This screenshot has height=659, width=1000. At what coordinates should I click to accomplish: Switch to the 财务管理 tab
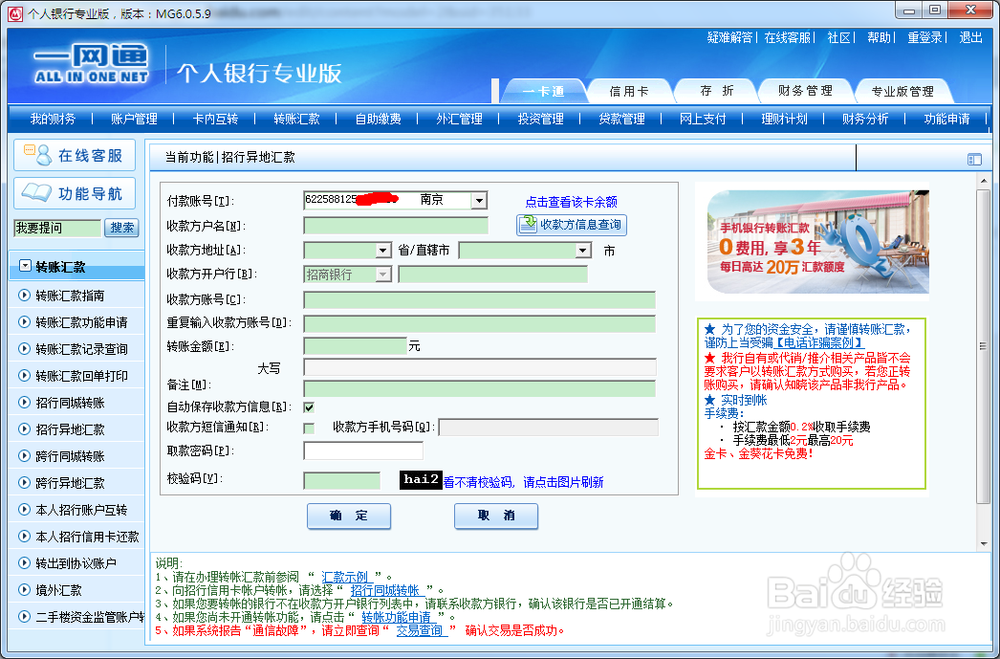pos(805,91)
